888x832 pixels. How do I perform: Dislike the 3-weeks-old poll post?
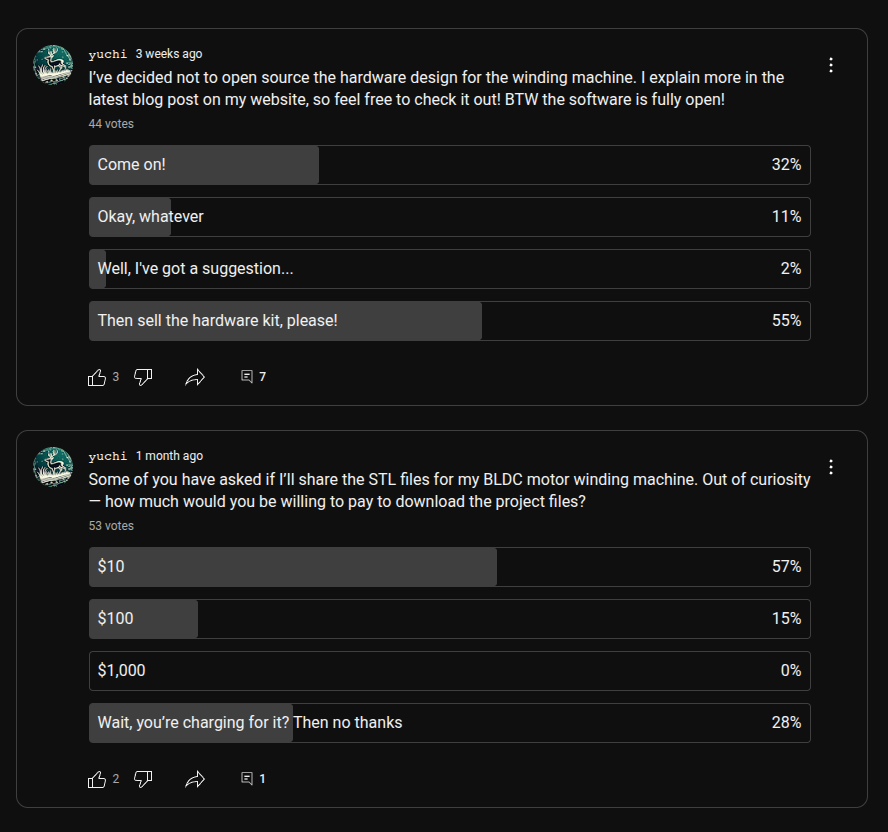[x=143, y=377]
